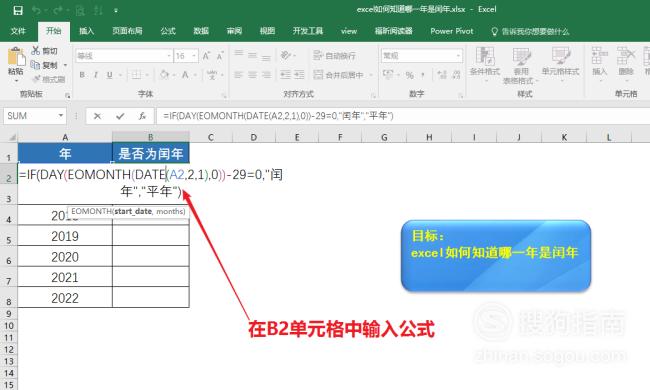The image size is (650, 390).
Task: Toggle Underline formatting
Action: [x=109, y=75]
